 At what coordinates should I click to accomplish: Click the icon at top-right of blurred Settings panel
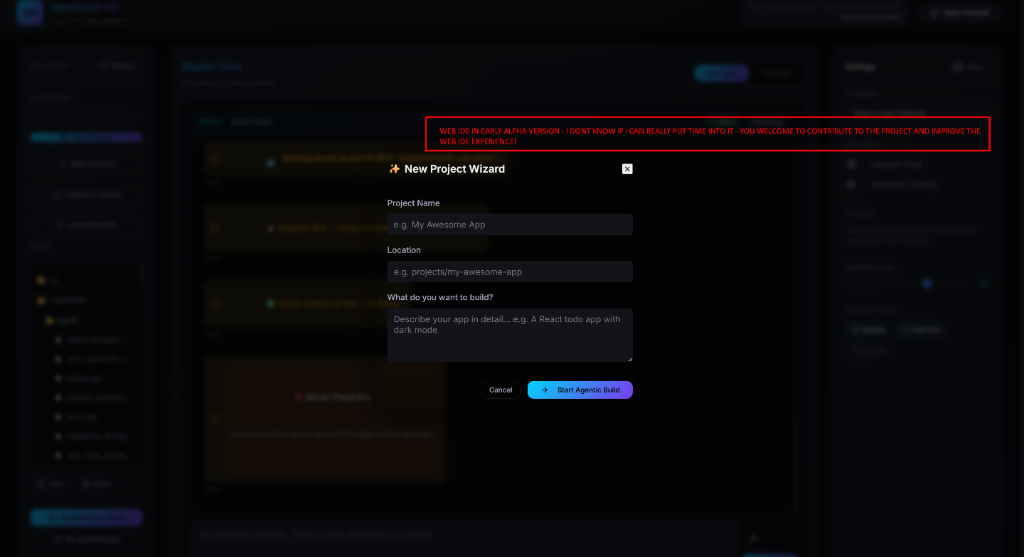click(957, 67)
